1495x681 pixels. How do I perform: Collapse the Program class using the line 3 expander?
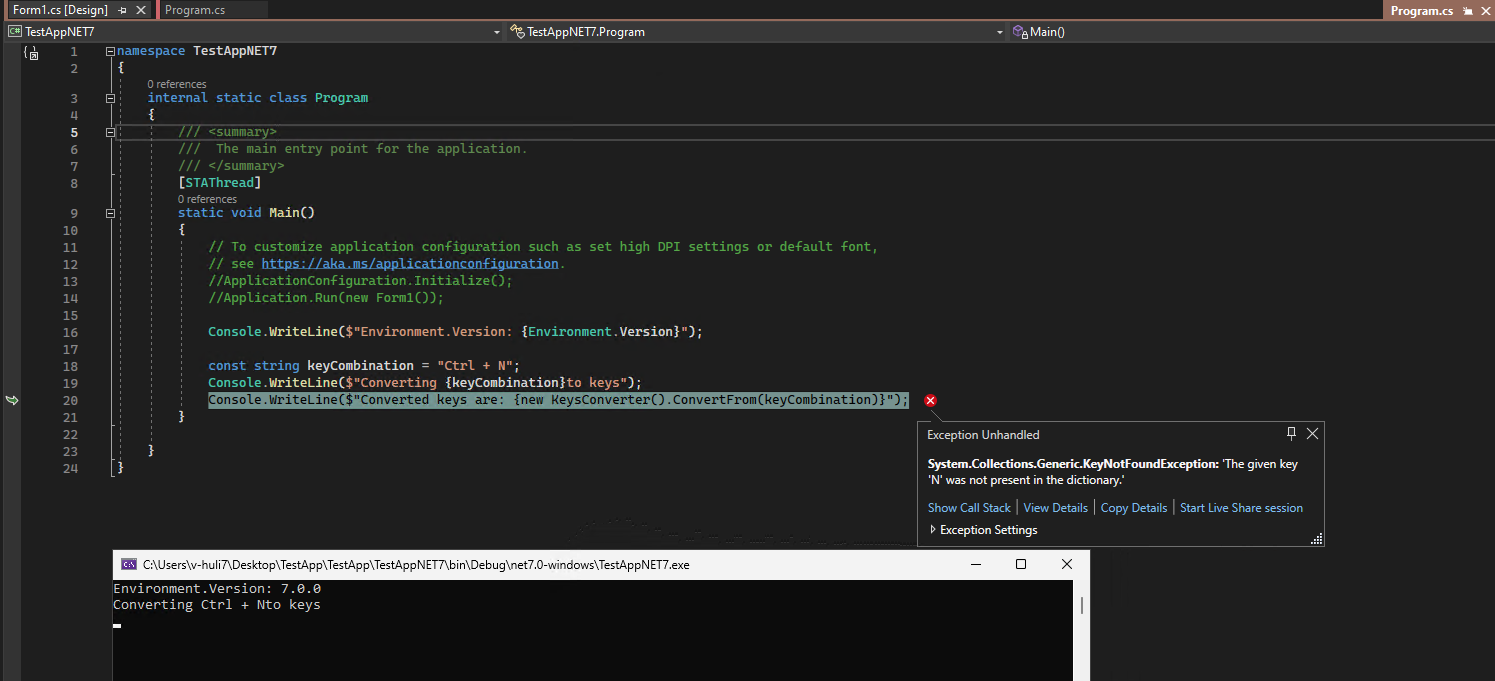pyautogui.click(x=110, y=97)
